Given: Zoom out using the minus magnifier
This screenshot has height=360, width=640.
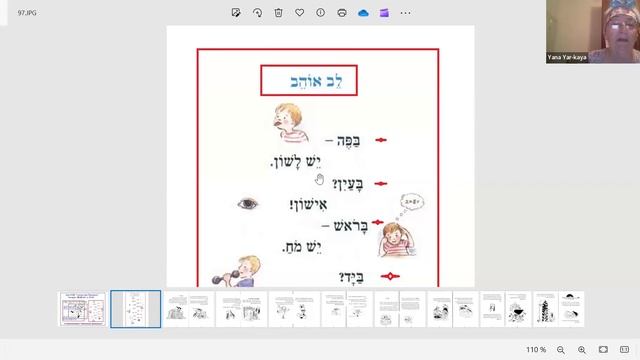Looking at the screenshot, I should click(x=561, y=350).
